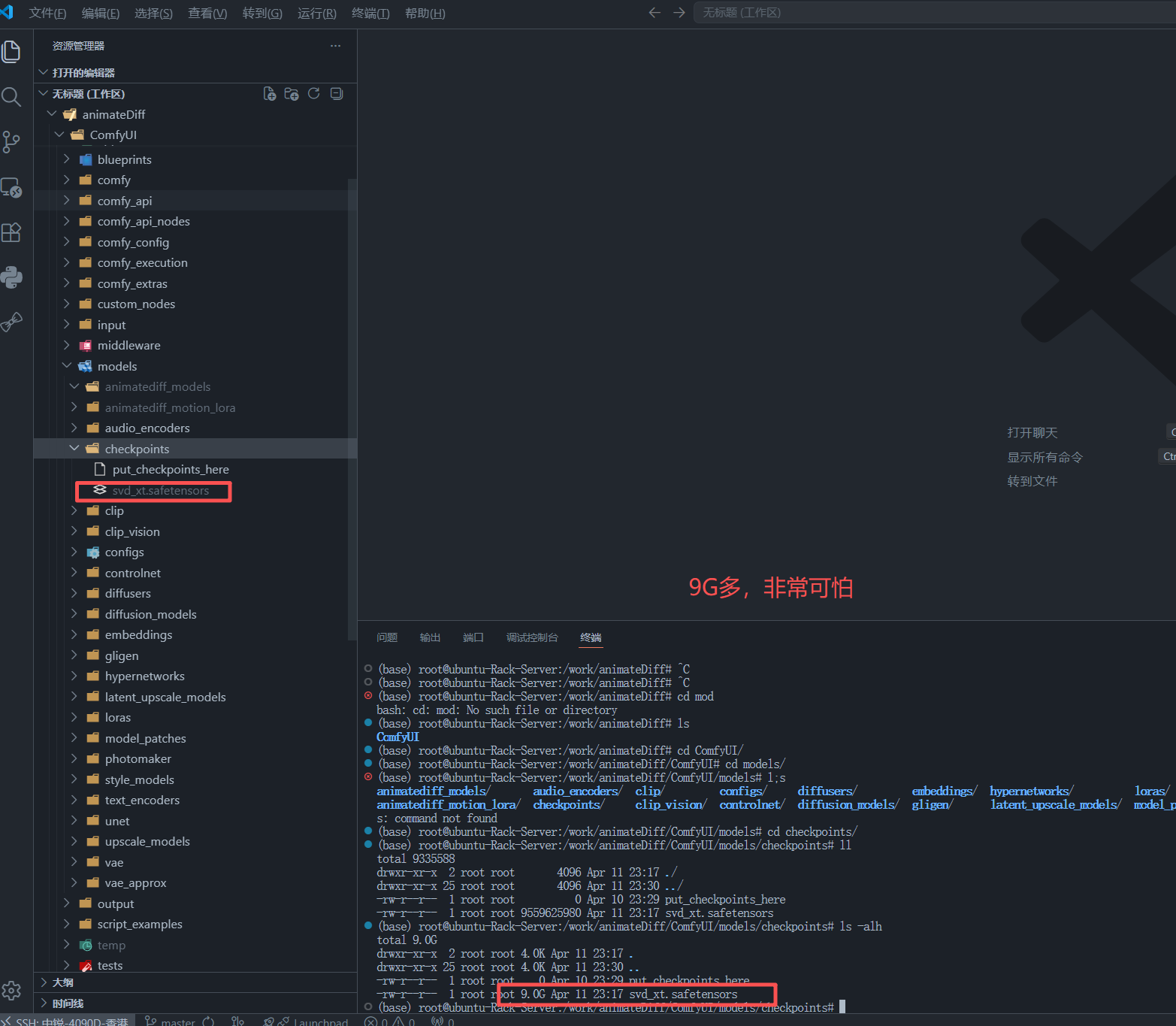Screen dimensions: 1176x1026
Task: Open the 帮助 menu
Action: click(x=425, y=14)
